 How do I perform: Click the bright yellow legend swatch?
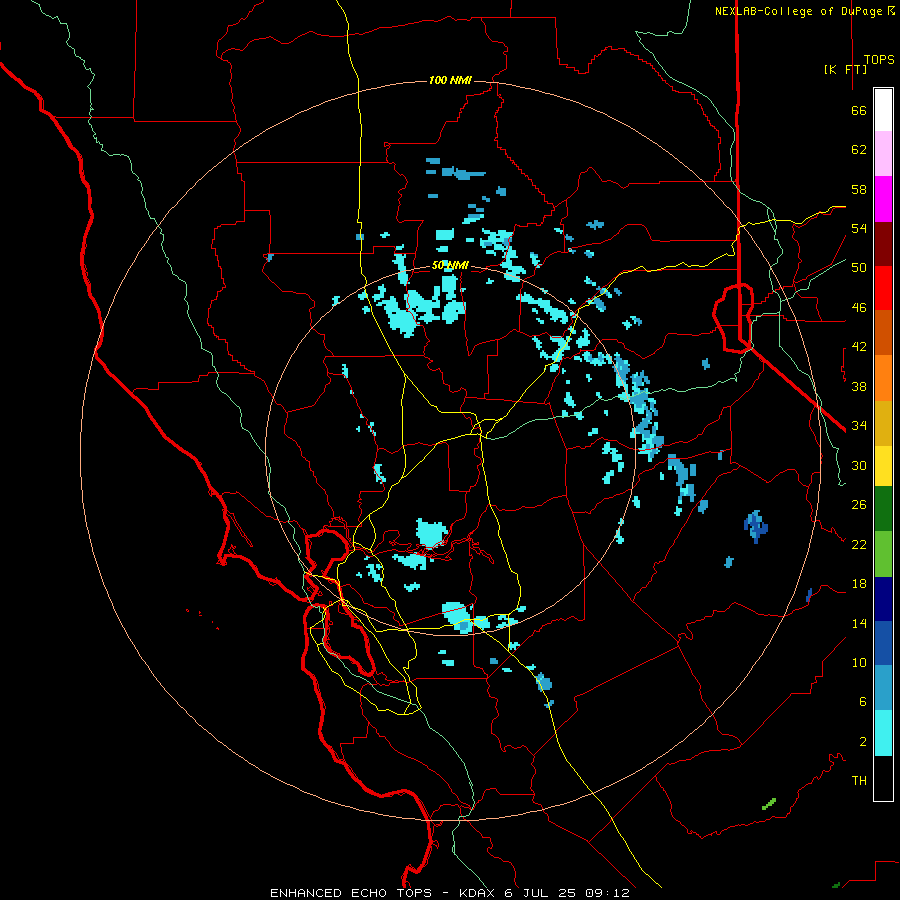[883, 466]
